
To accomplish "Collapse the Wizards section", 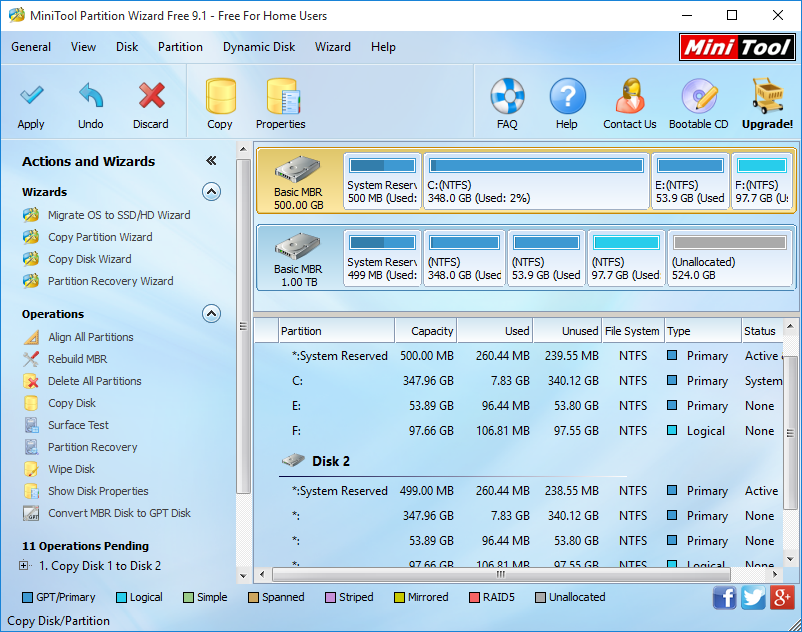I will pyautogui.click(x=211, y=192).
